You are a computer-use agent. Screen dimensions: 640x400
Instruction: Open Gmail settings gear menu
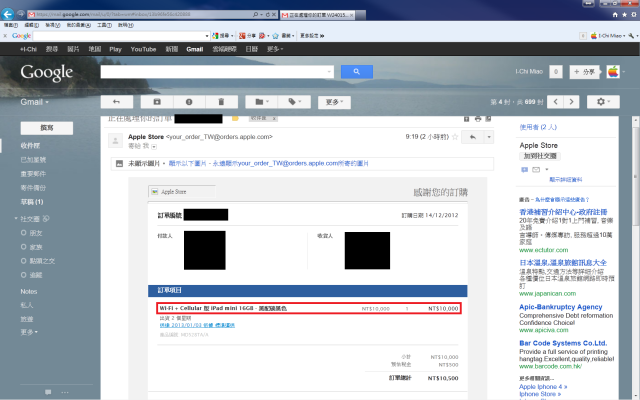(x=603, y=102)
